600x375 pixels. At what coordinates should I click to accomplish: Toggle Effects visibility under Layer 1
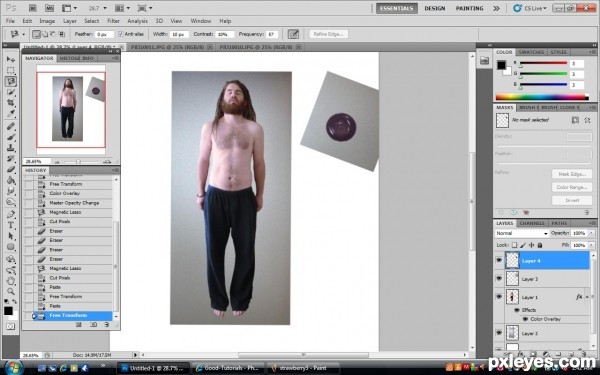517,310
